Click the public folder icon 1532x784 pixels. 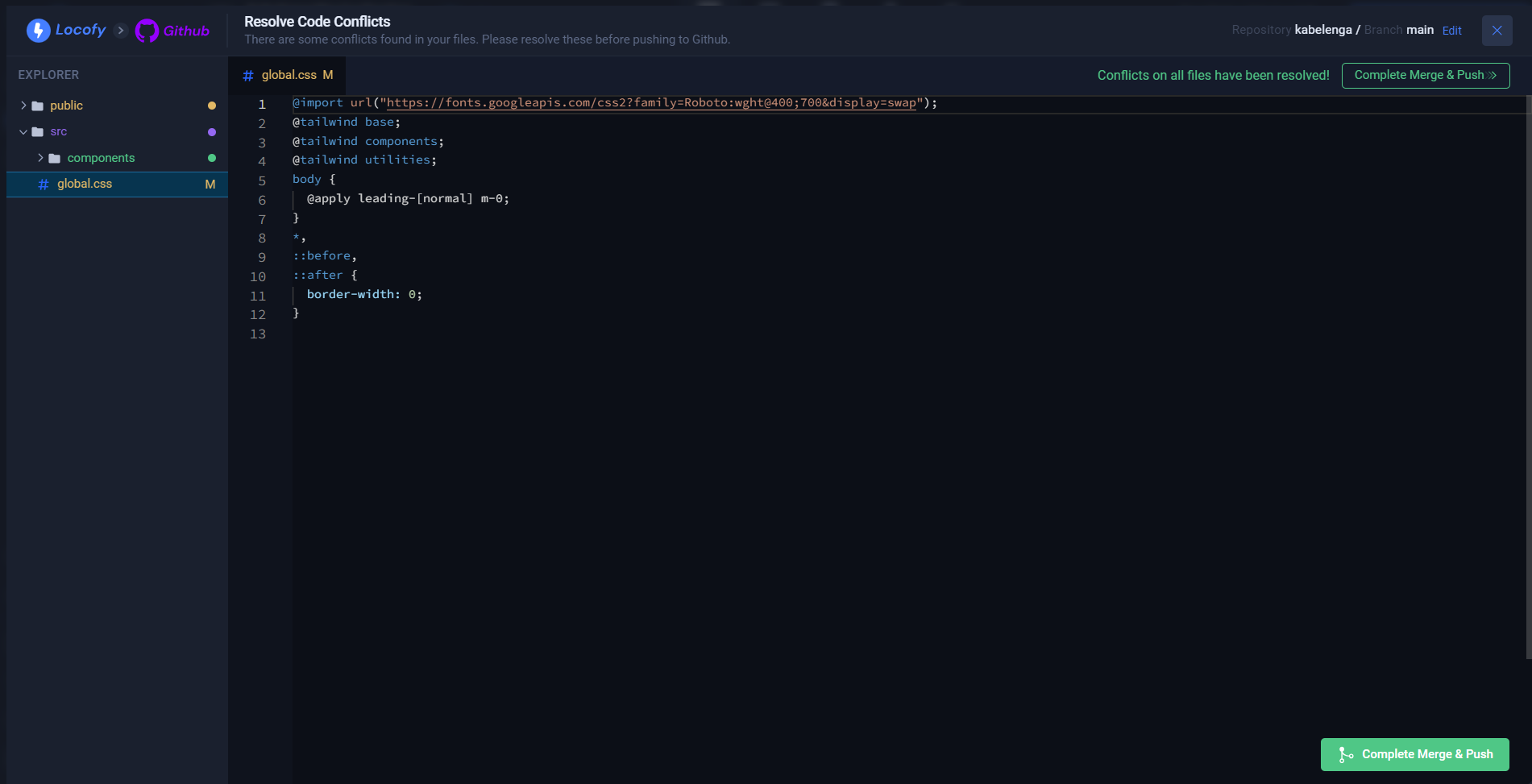(37, 105)
